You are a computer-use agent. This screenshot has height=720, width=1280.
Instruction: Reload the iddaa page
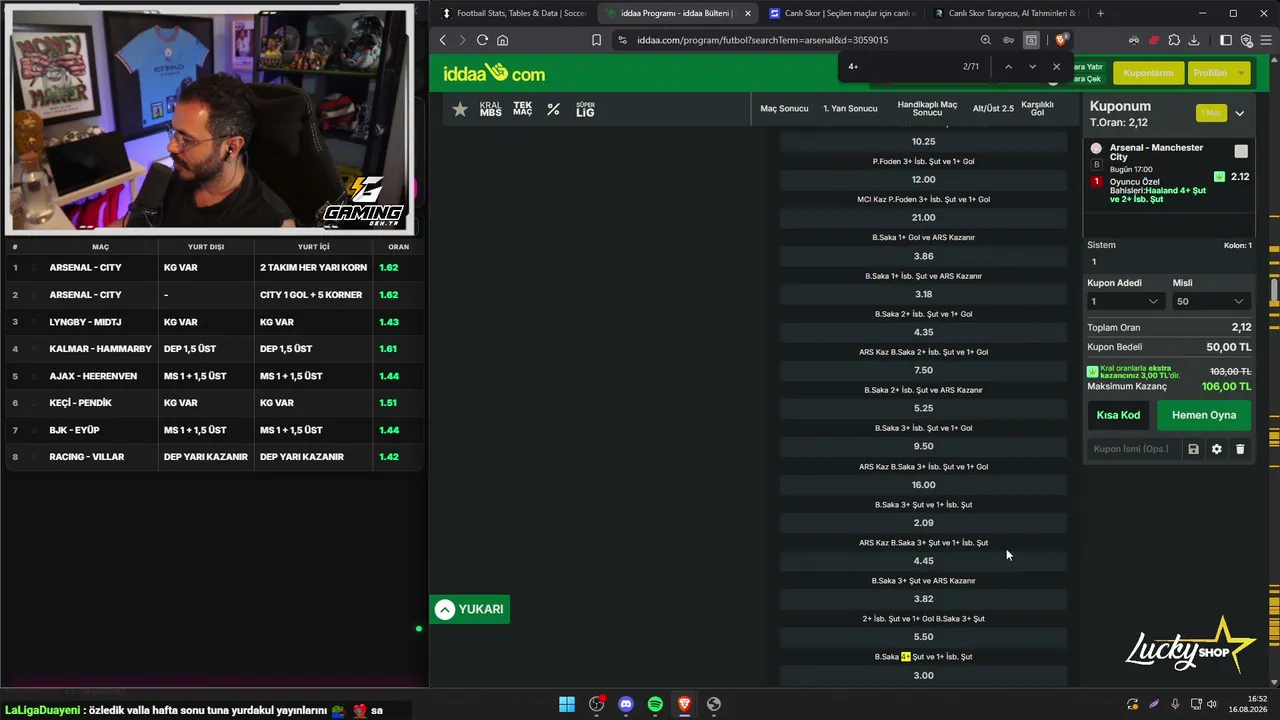tap(482, 40)
